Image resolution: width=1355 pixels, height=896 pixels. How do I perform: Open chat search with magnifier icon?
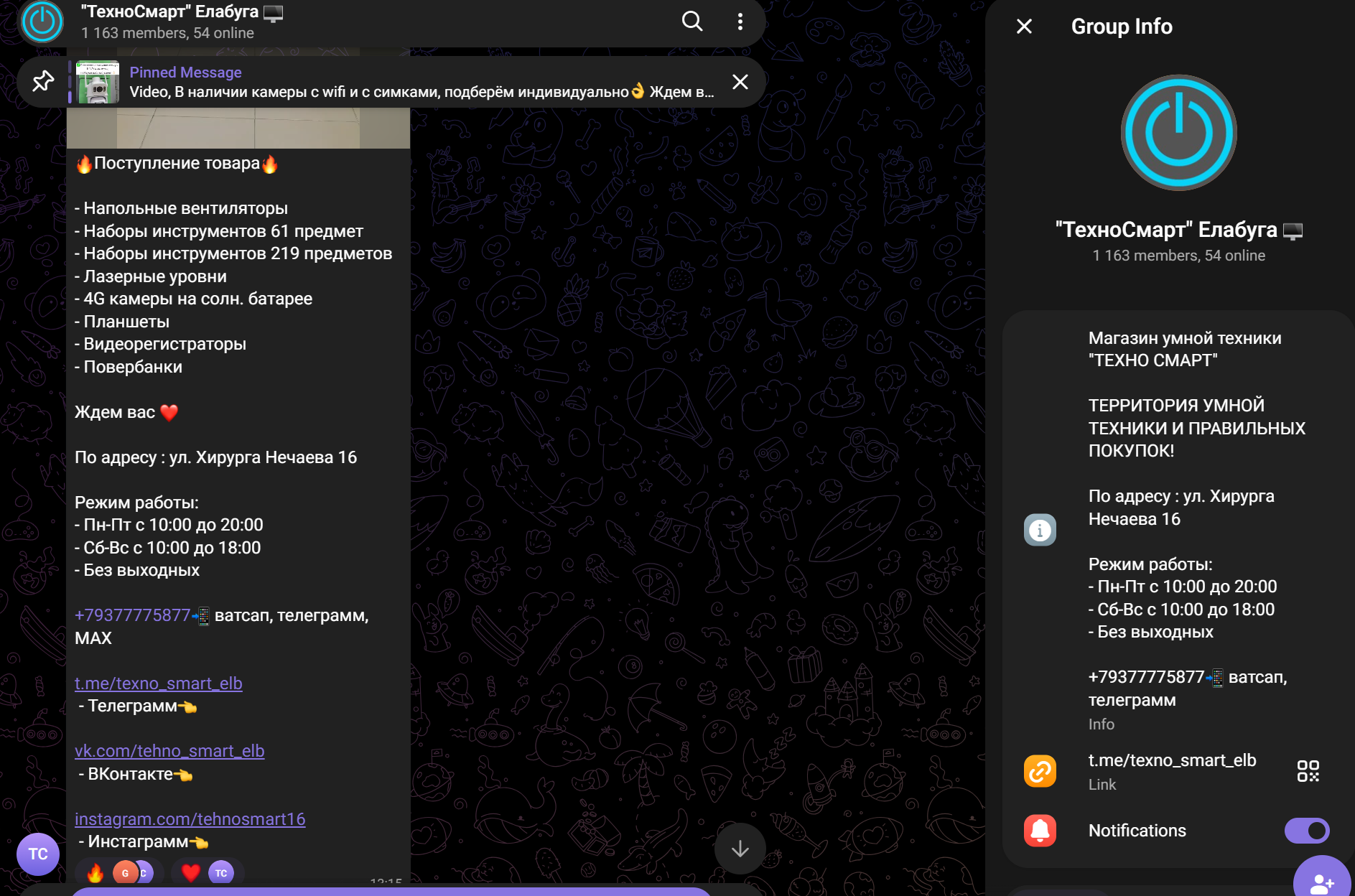point(692,22)
